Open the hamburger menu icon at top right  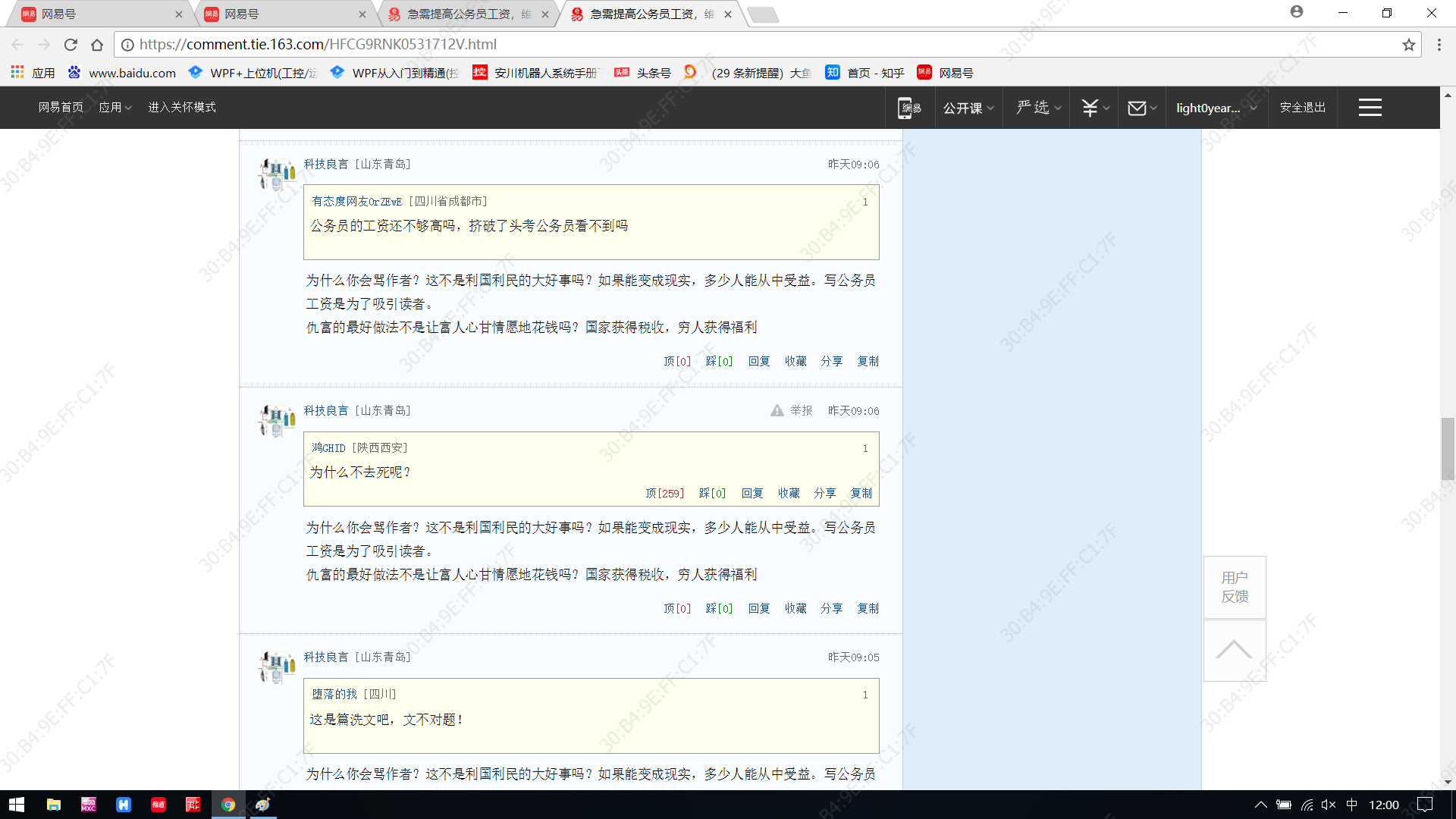[1370, 107]
